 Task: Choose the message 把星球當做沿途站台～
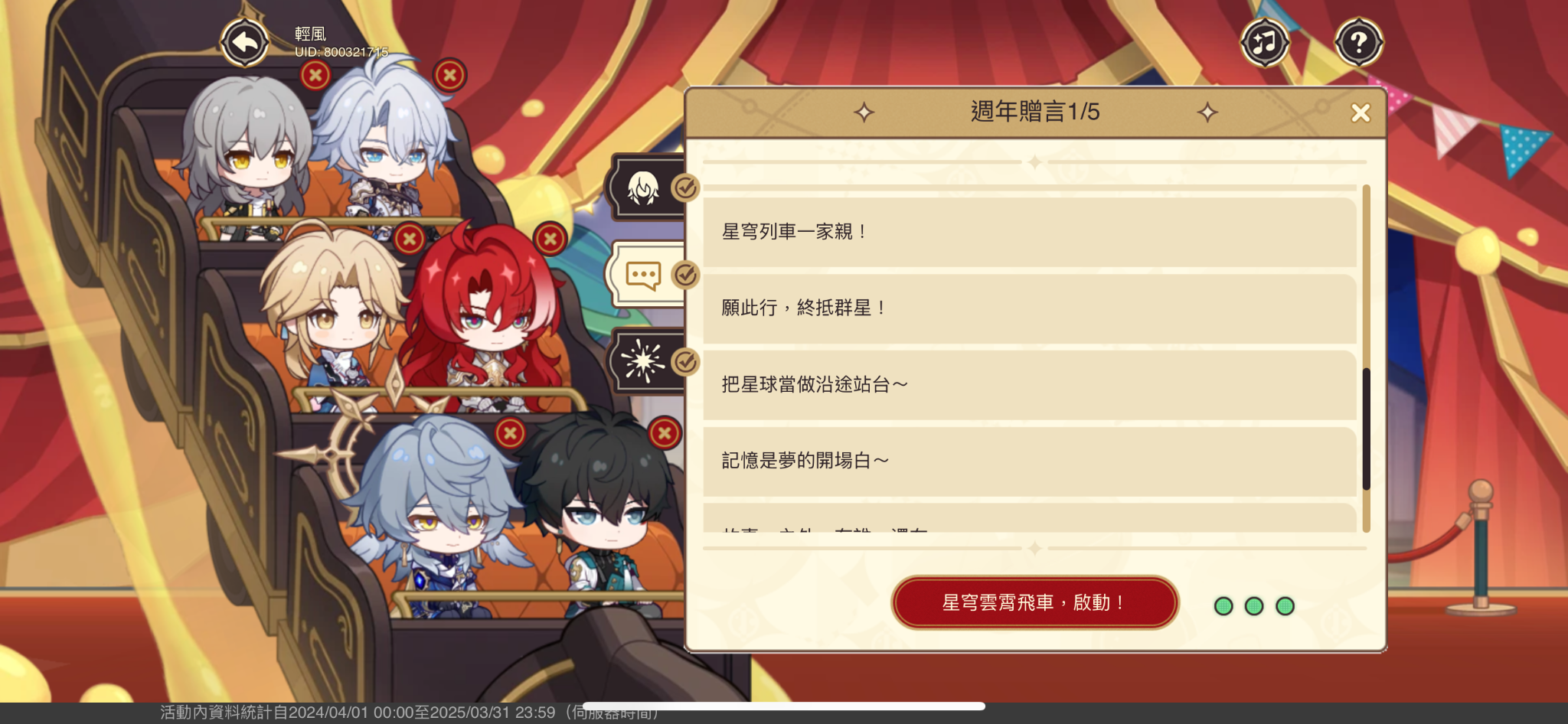(1030, 385)
